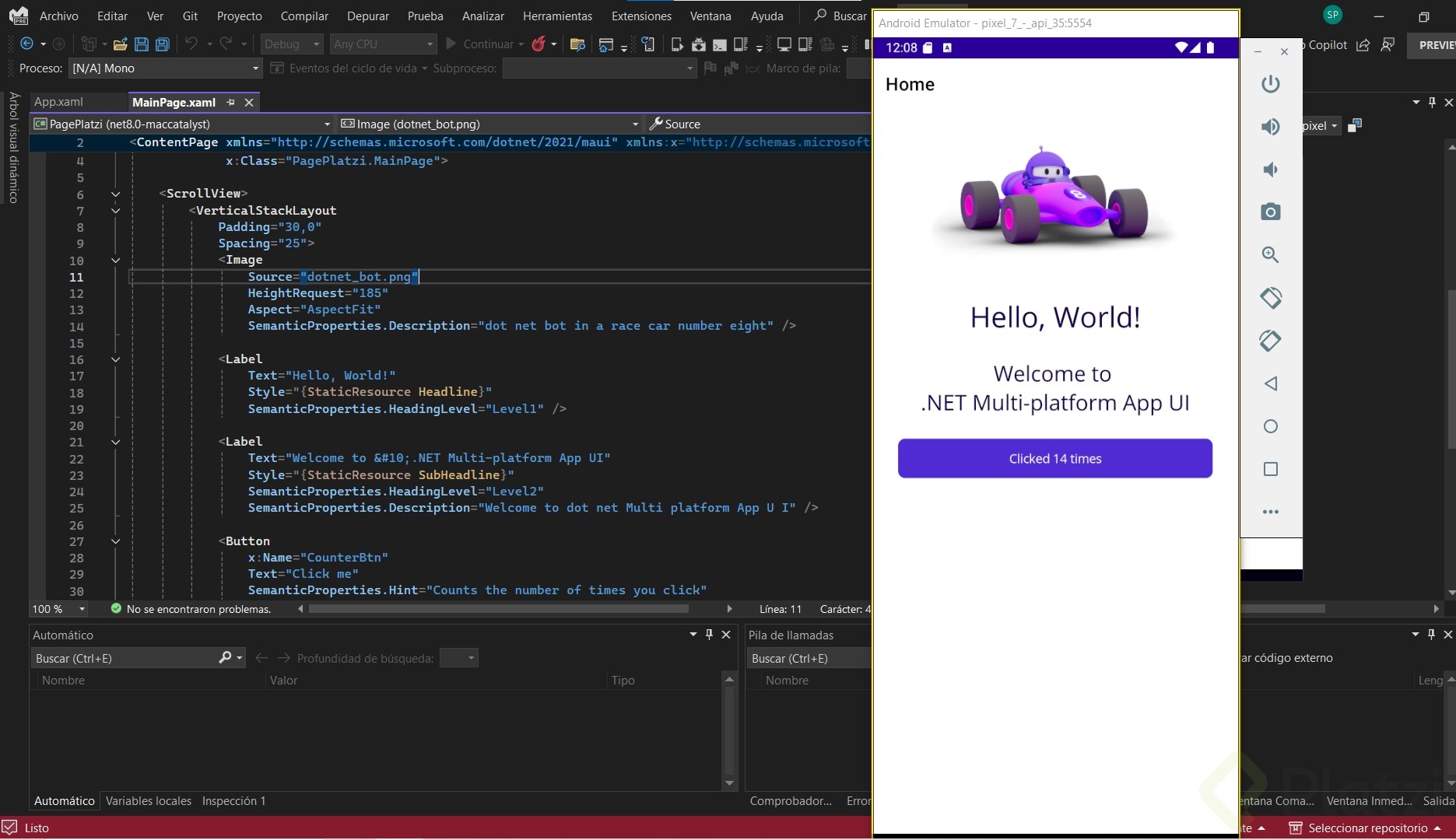1456x840 pixels.
Task: Open emulator extended controls (three dots)
Action: pos(1270,512)
